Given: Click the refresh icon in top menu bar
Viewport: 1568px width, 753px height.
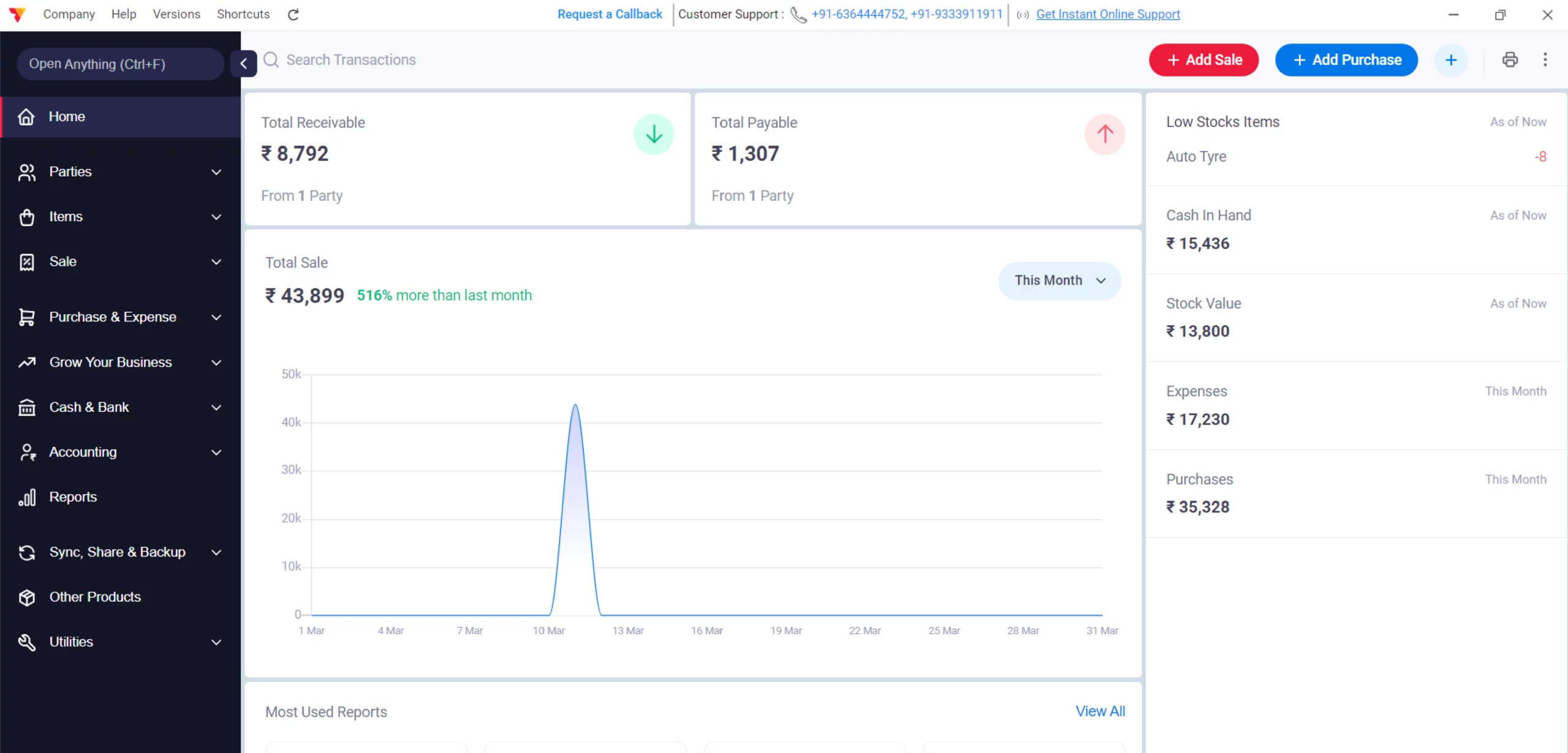Looking at the screenshot, I should point(293,14).
